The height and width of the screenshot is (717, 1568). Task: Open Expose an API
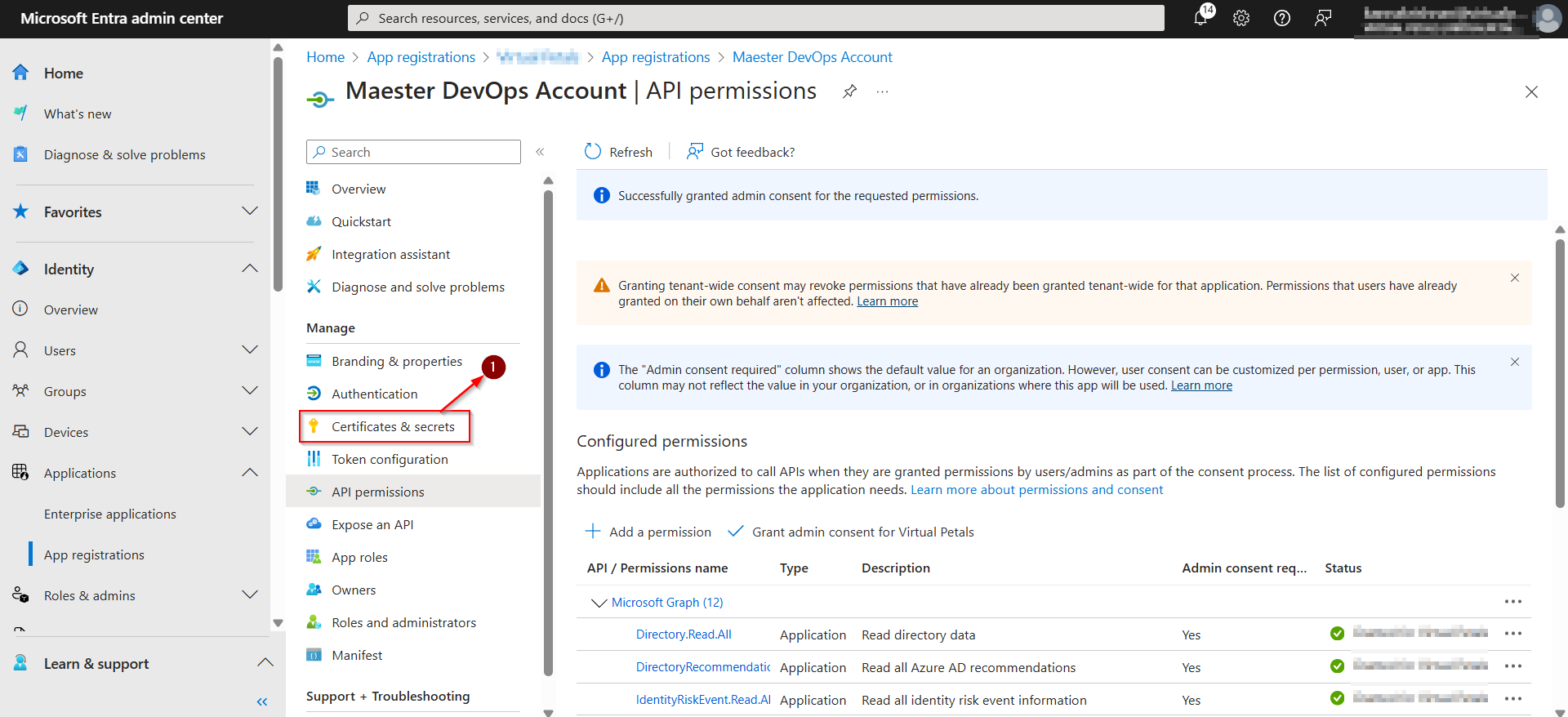372,524
